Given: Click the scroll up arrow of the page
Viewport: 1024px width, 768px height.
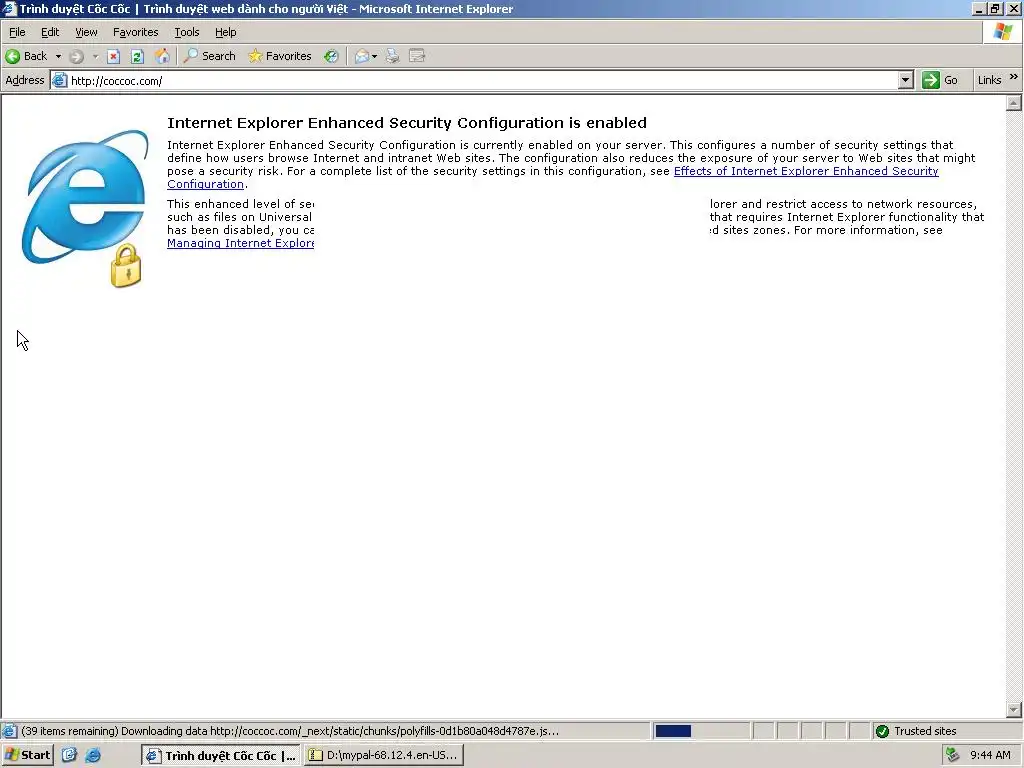Looking at the screenshot, I should [x=1014, y=103].
